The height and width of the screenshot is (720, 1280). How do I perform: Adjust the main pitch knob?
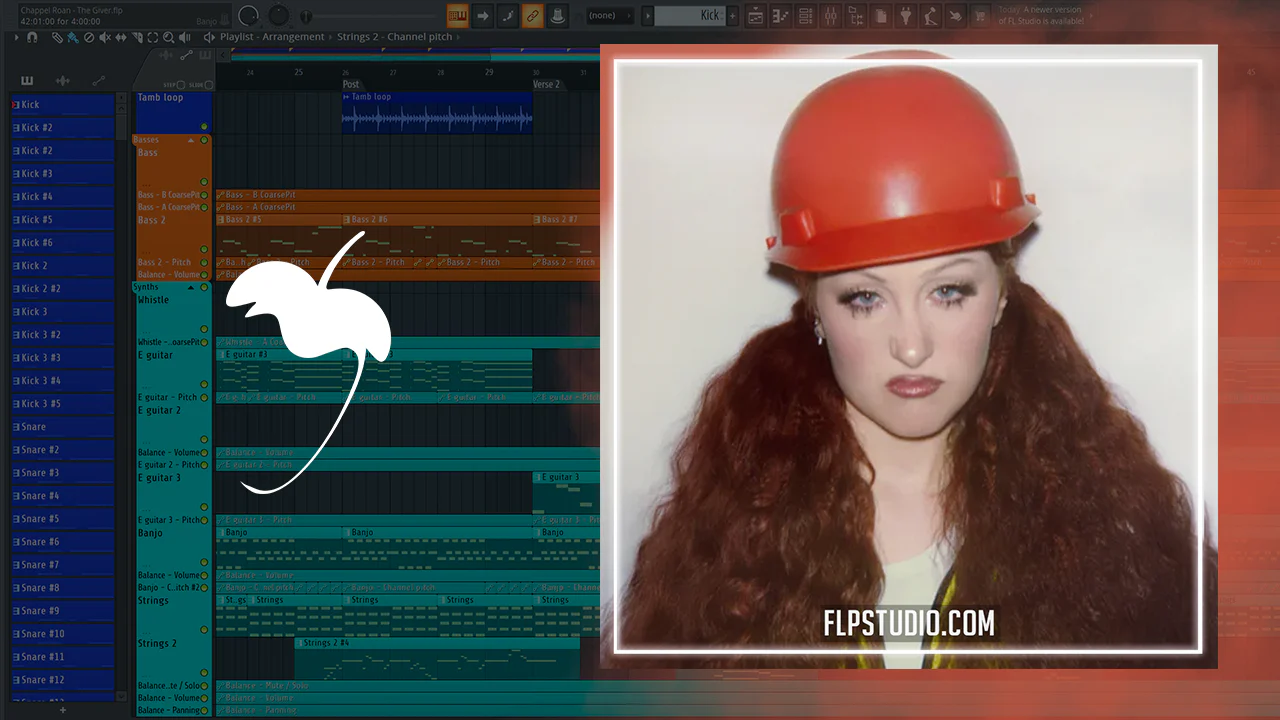279,16
